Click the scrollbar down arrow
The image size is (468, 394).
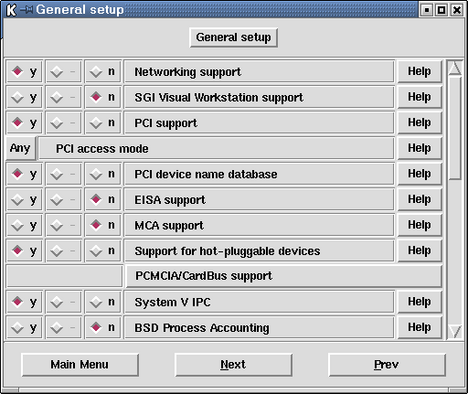coord(455,332)
